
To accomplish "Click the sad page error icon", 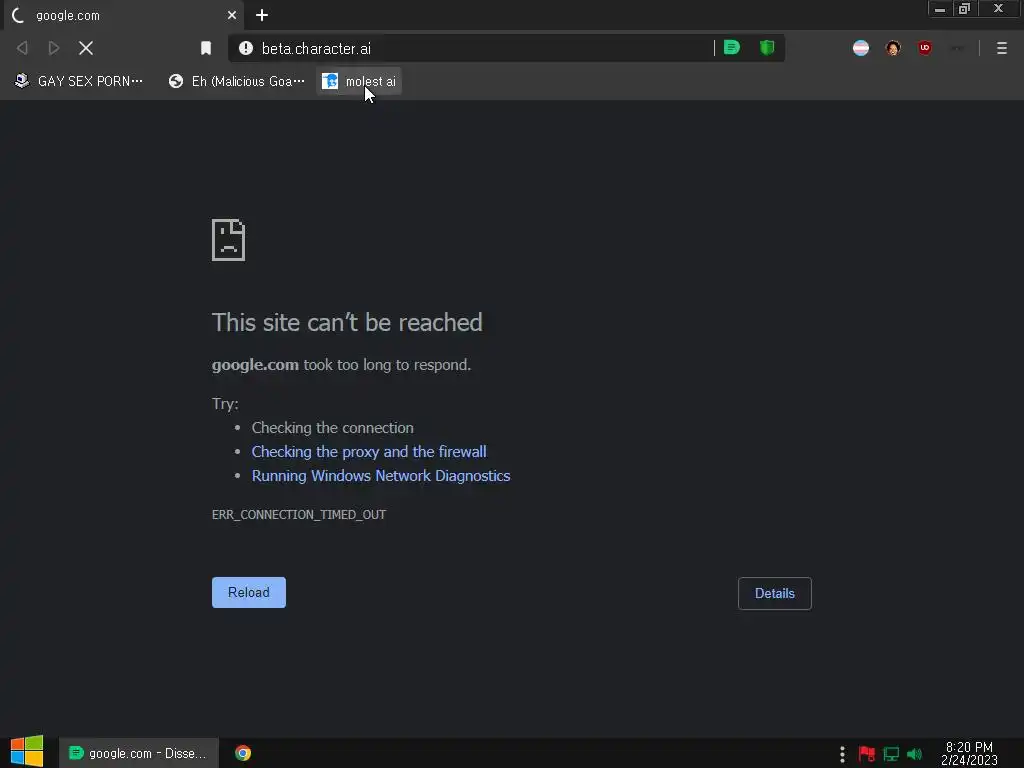I will (x=229, y=240).
